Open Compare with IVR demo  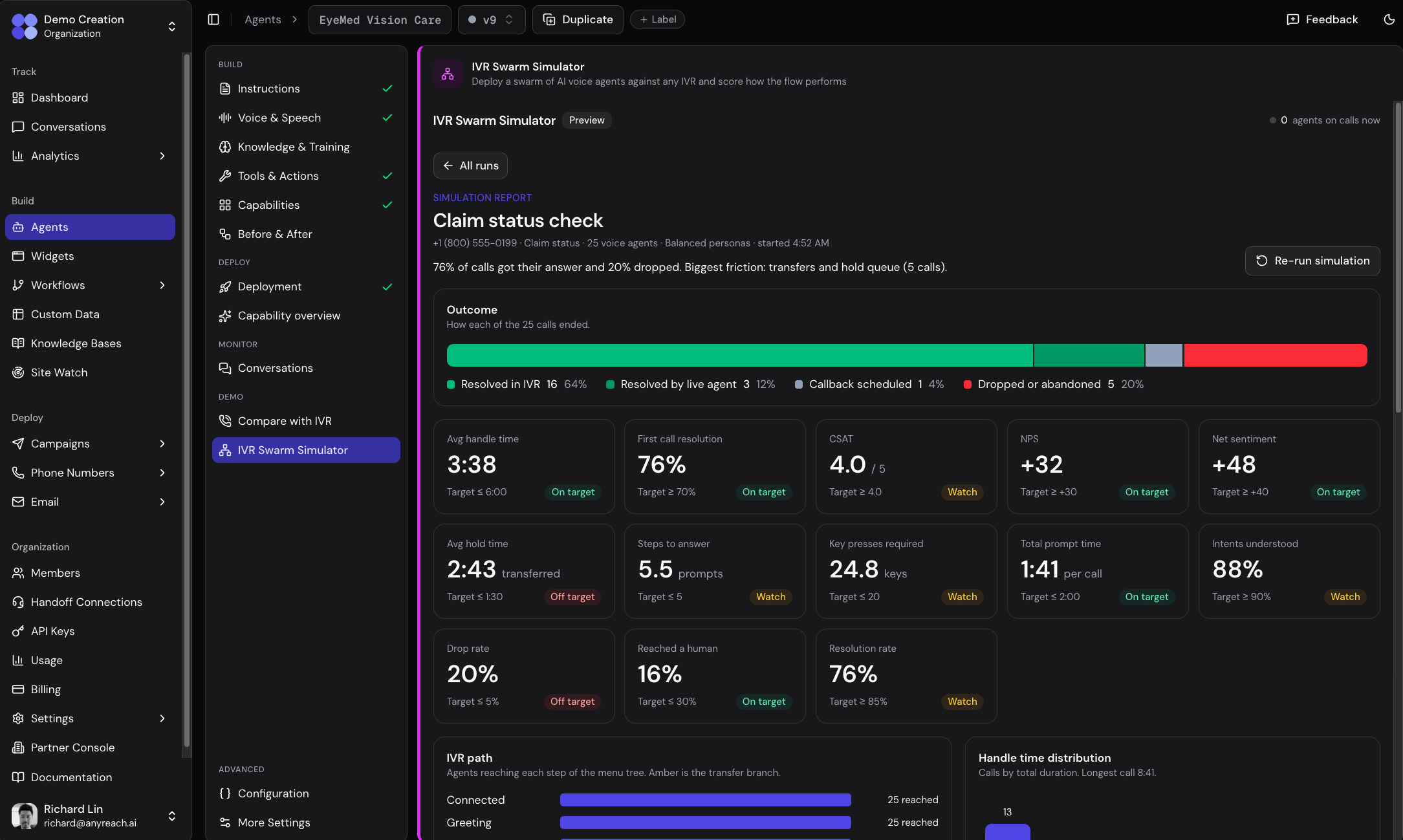(306, 421)
